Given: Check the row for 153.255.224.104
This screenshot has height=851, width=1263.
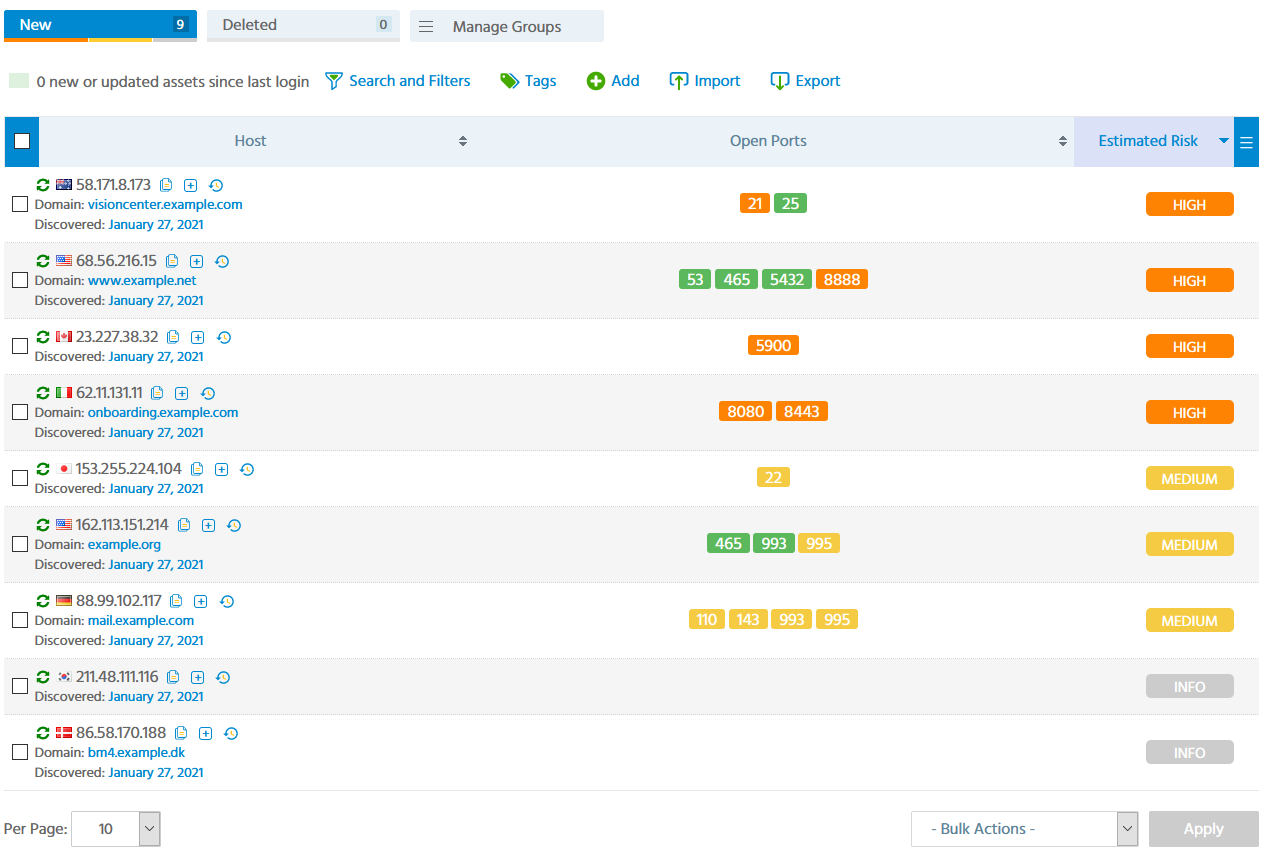Looking at the screenshot, I should coord(19,478).
